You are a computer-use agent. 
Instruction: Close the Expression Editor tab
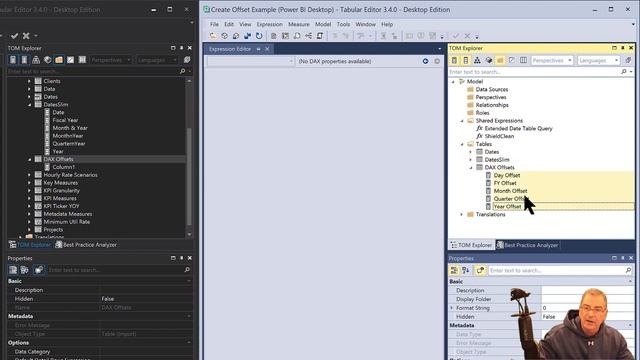(267, 49)
